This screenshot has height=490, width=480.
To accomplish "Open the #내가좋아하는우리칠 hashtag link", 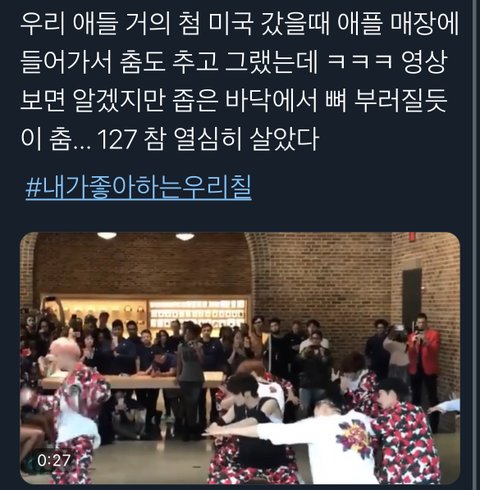I will point(139,188).
